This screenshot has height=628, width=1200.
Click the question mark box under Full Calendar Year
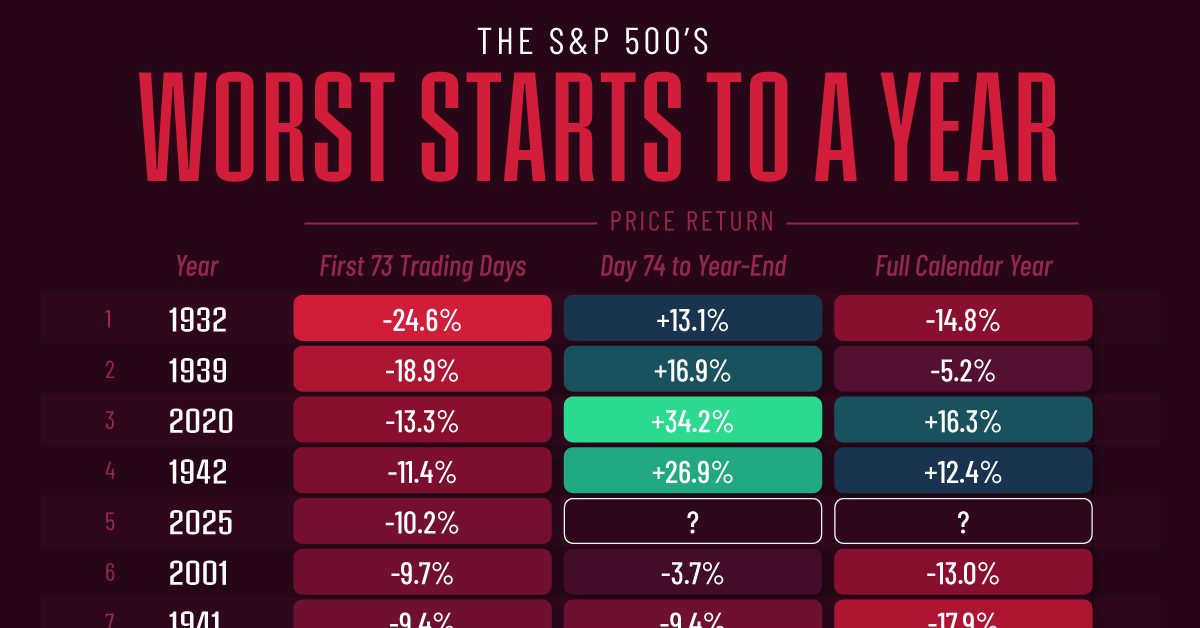[963, 522]
